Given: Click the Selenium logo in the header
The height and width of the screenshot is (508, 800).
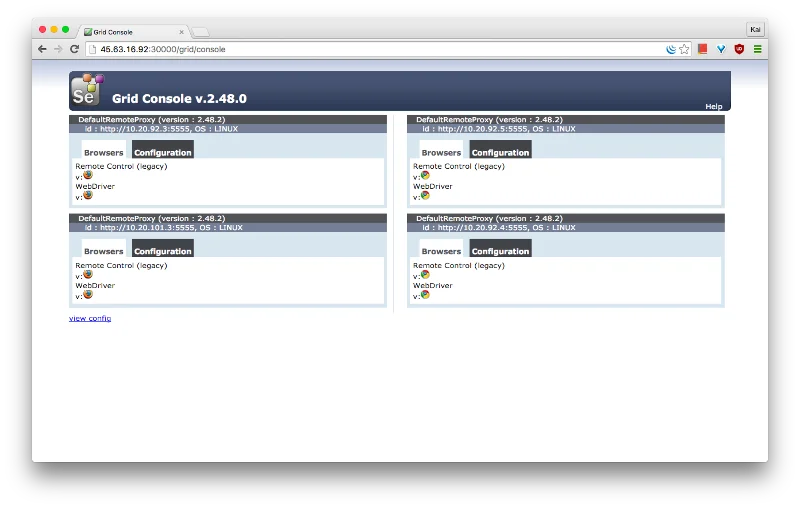Looking at the screenshot, I should [87, 90].
